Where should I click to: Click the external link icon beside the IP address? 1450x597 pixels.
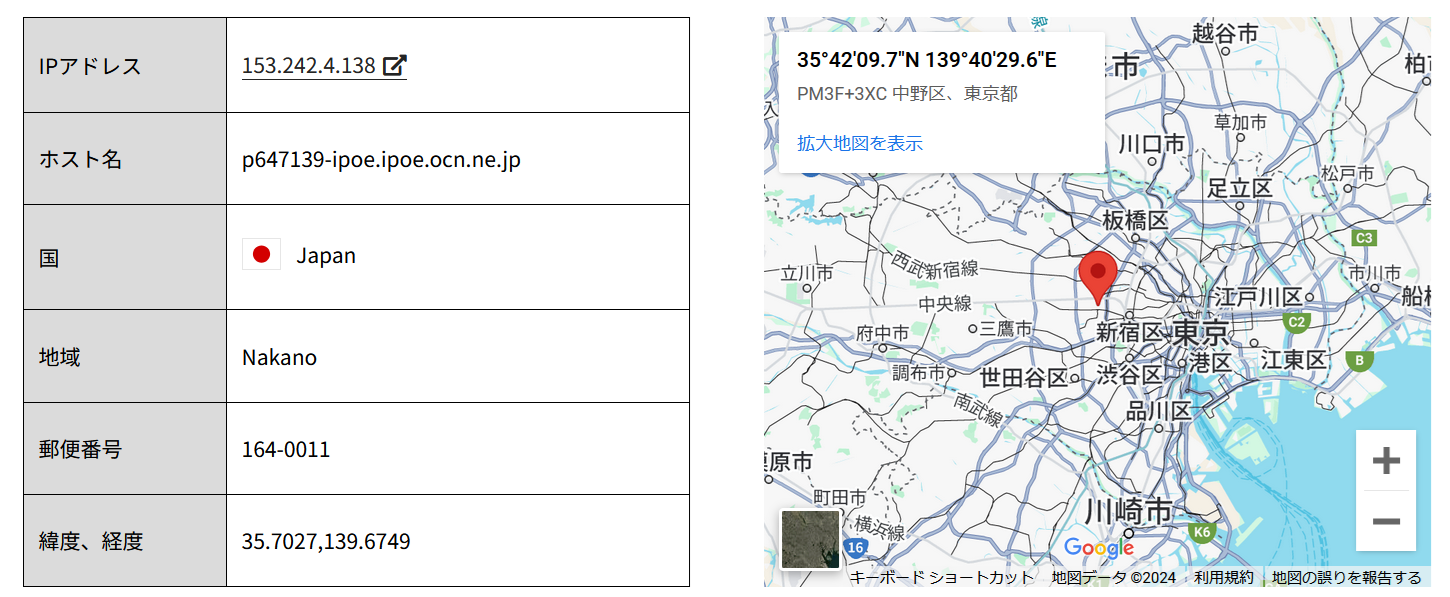(x=396, y=66)
